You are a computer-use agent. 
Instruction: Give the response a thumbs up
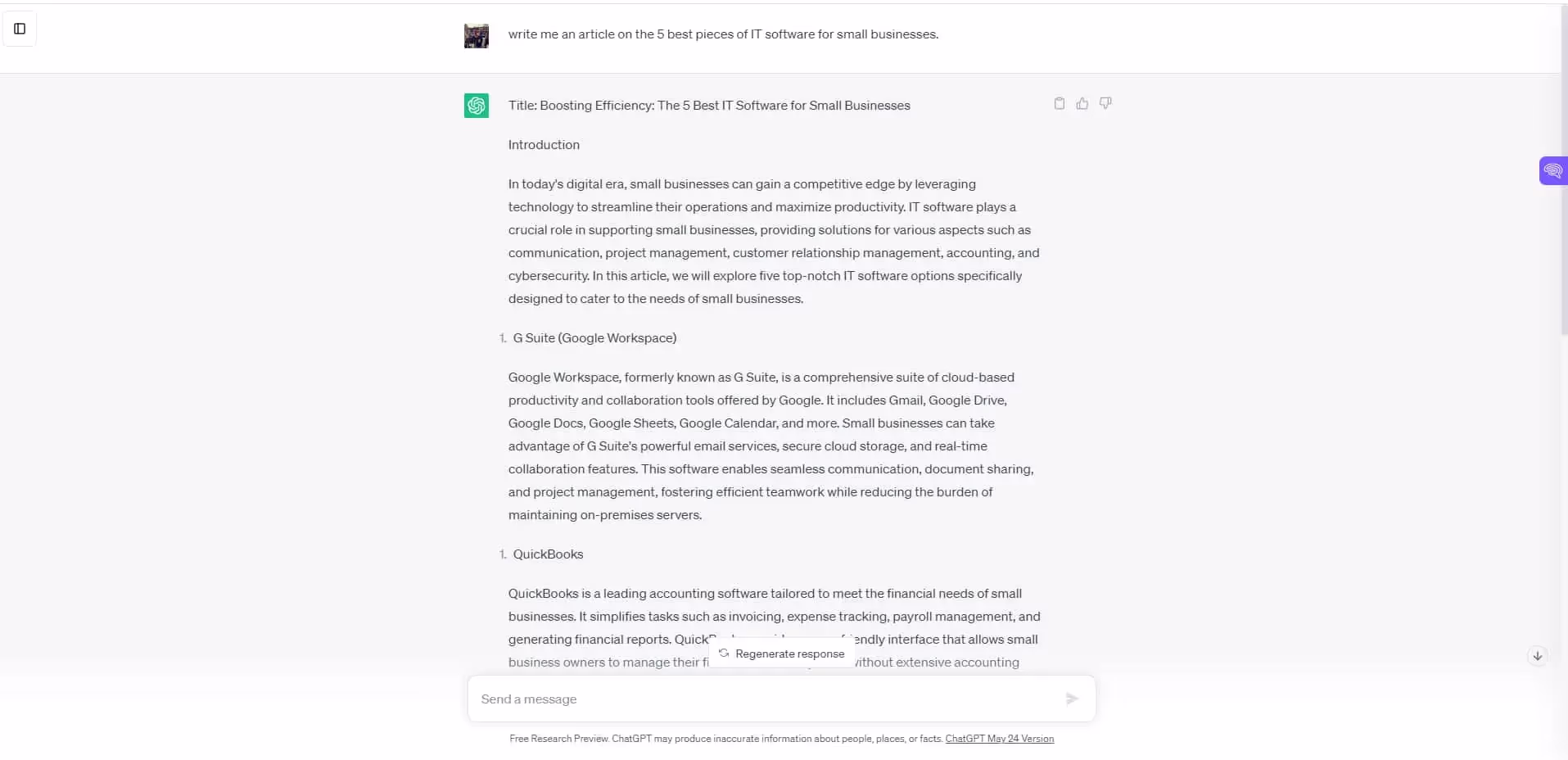1082,103
